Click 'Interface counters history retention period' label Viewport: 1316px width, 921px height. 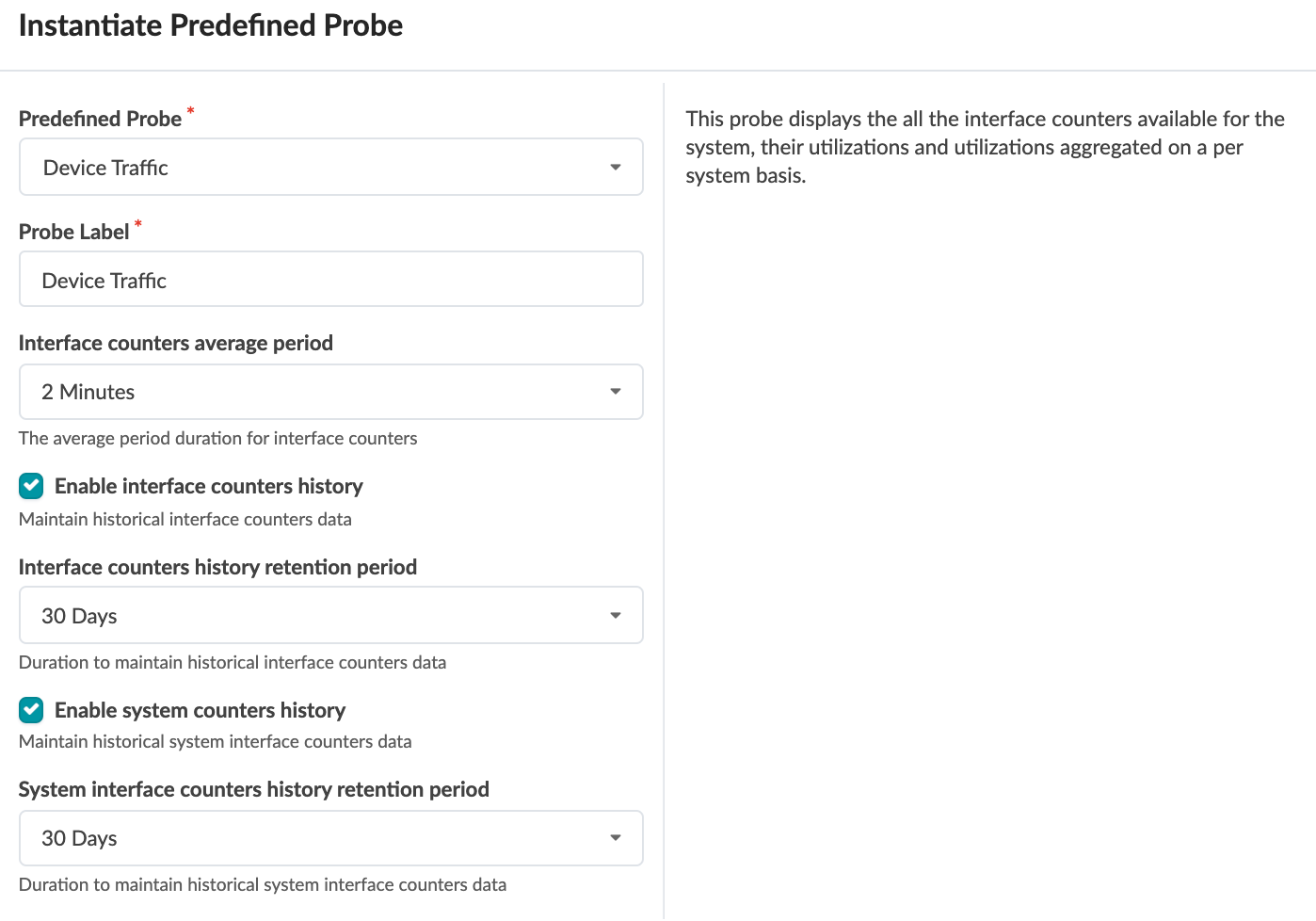tap(217, 567)
